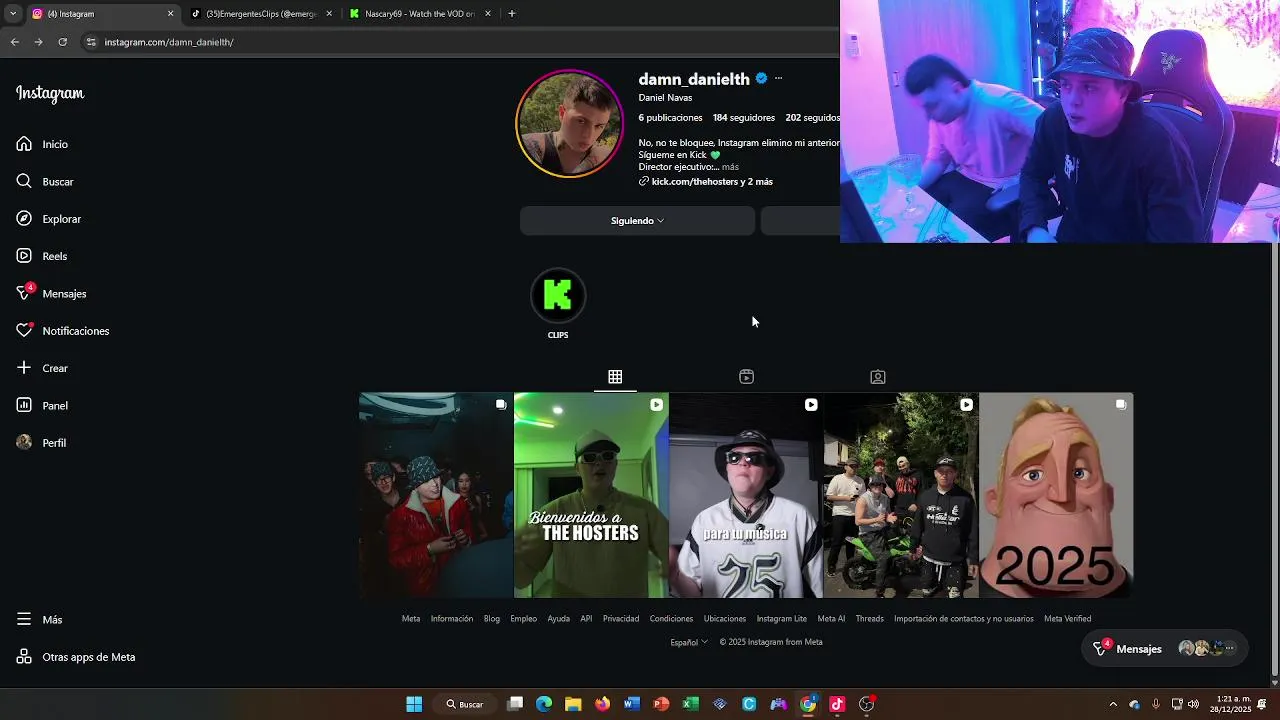Open Explorar in the Instagram sidebar
Screen dimensions: 1280x720
click(x=49, y=219)
